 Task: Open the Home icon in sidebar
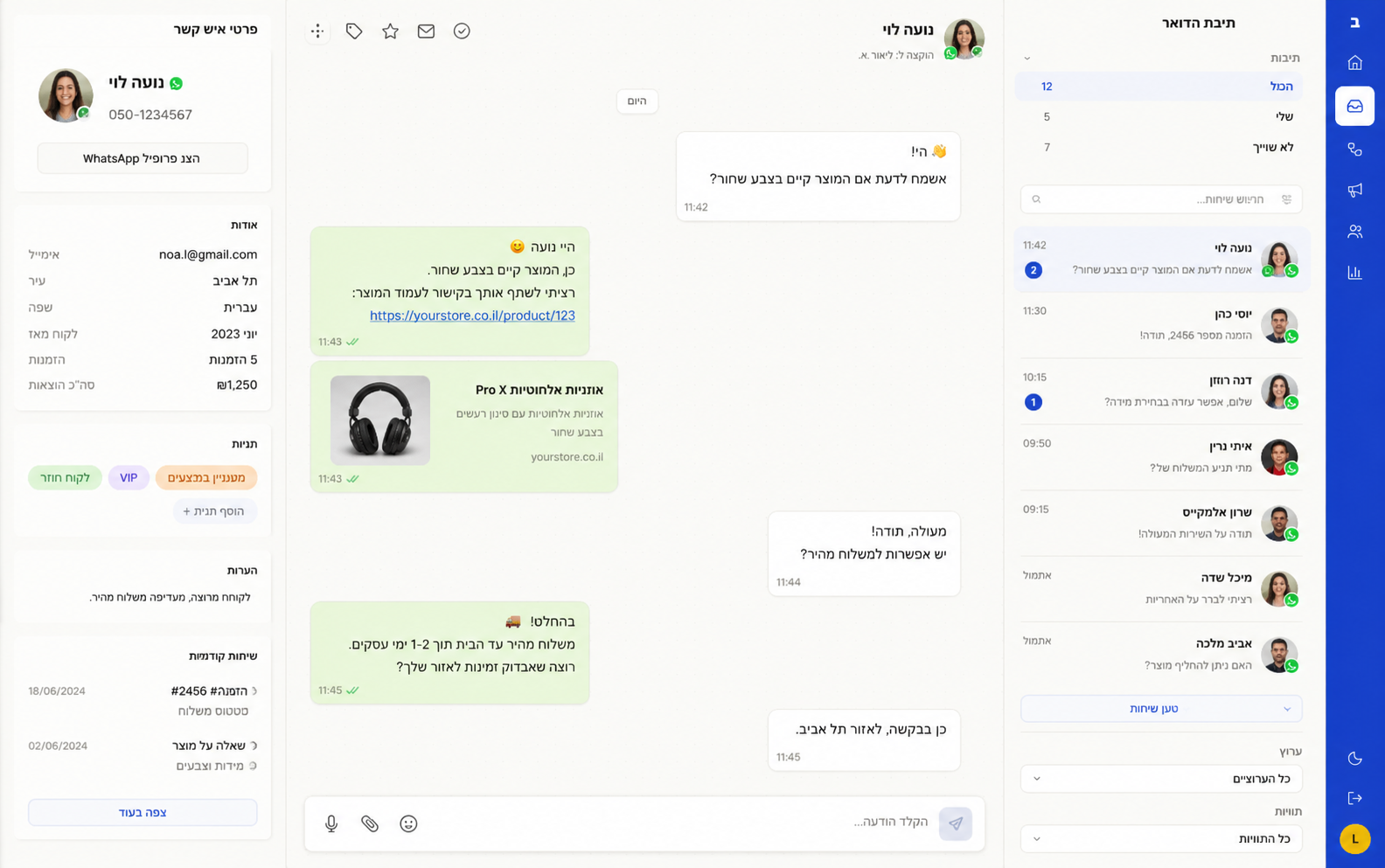coord(1354,63)
